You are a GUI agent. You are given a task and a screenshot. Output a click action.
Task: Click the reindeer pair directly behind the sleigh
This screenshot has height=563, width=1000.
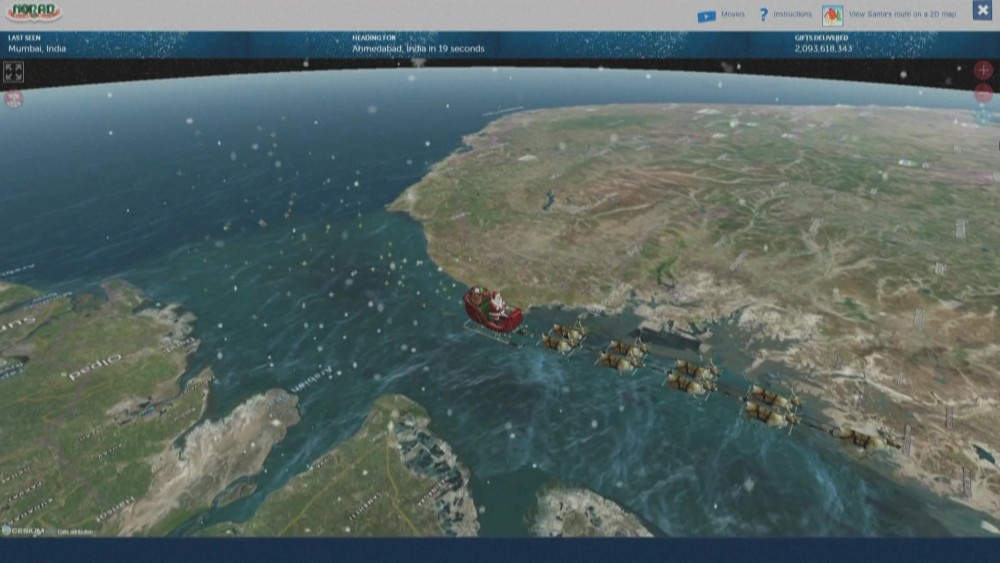coord(564,338)
